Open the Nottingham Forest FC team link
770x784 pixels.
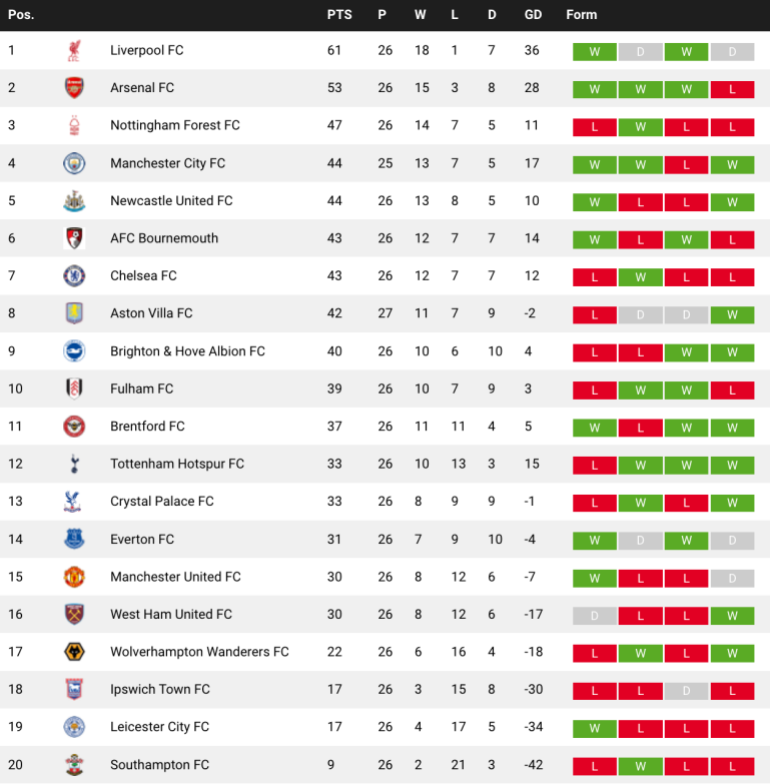click(x=175, y=126)
